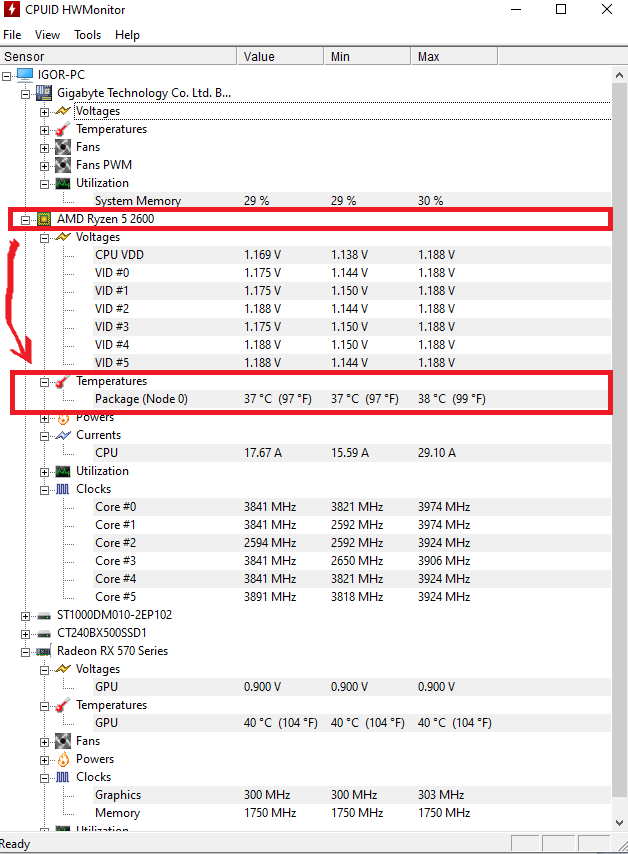
Task: Click the IGOR-PC computer icon
Action: pos(25,74)
